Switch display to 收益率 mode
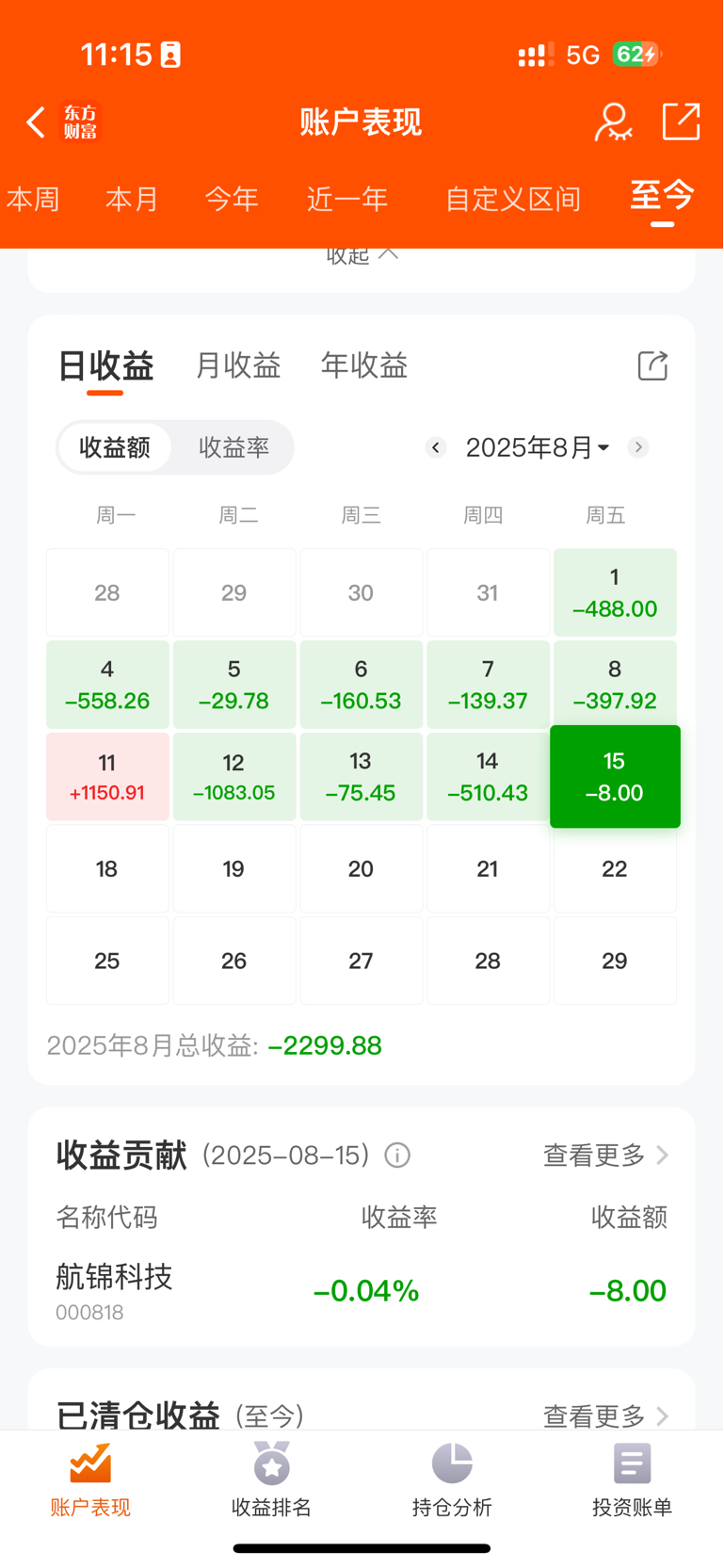 (233, 447)
